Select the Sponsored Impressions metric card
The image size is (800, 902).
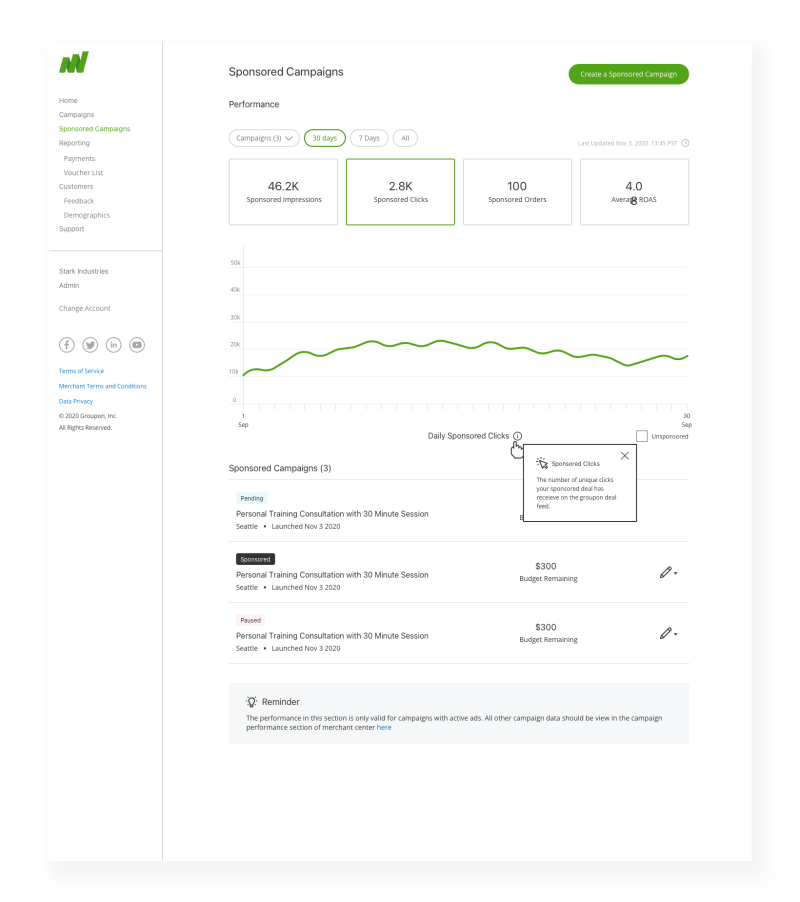pyautogui.click(x=283, y=192)
